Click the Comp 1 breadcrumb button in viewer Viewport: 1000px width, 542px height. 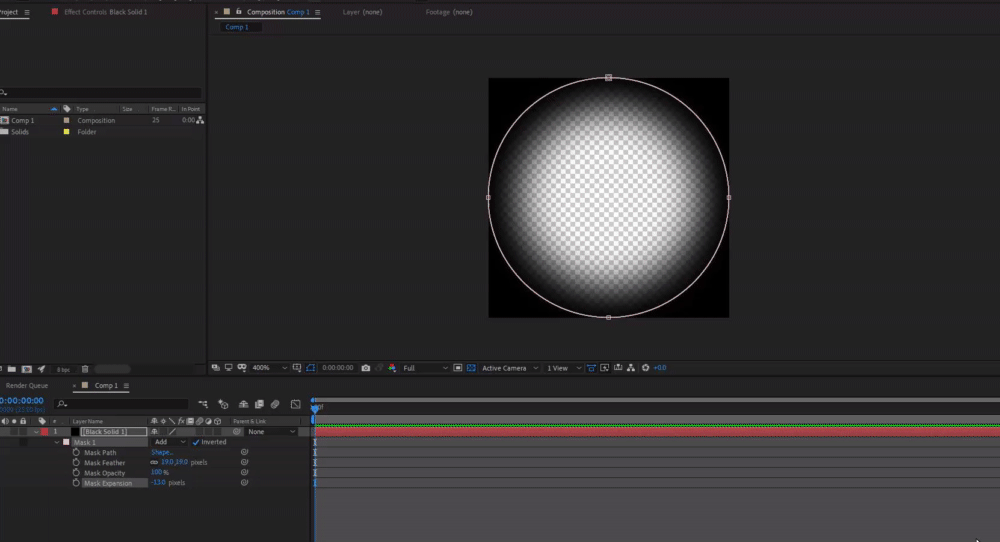[x=237, y=28]
